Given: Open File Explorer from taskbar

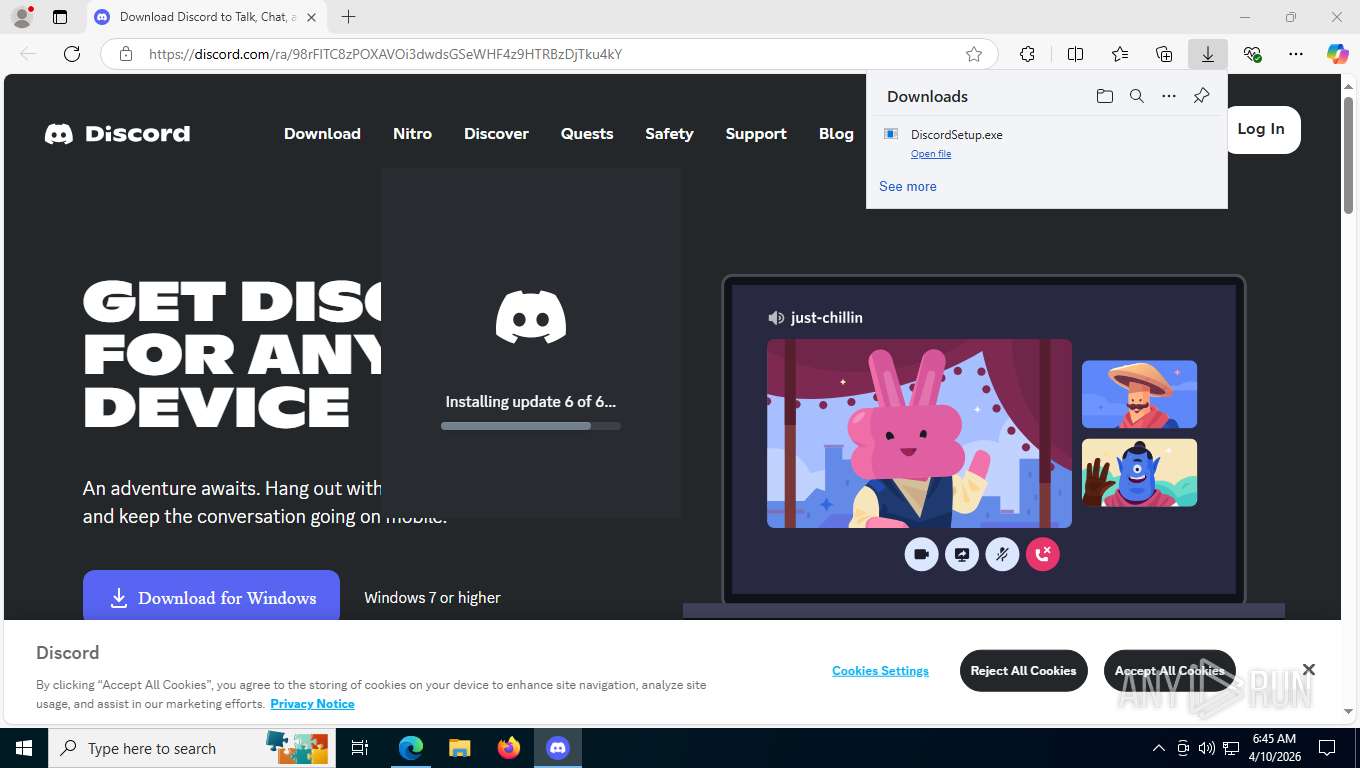Looking at the screenshot, I should (x=459, y=748).
